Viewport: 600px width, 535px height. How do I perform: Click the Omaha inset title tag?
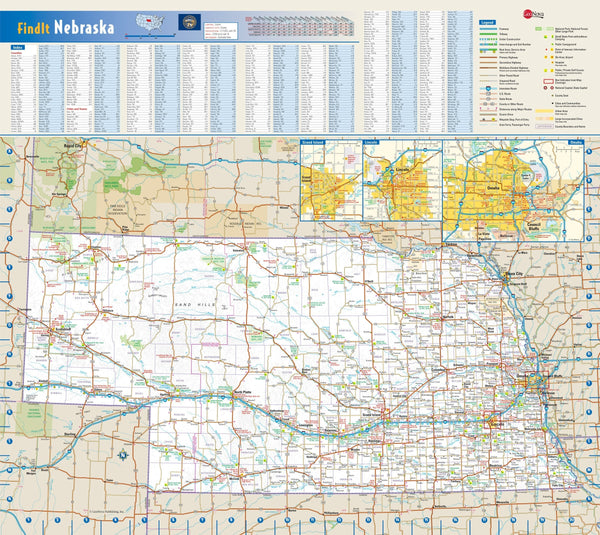click(576, 142)
